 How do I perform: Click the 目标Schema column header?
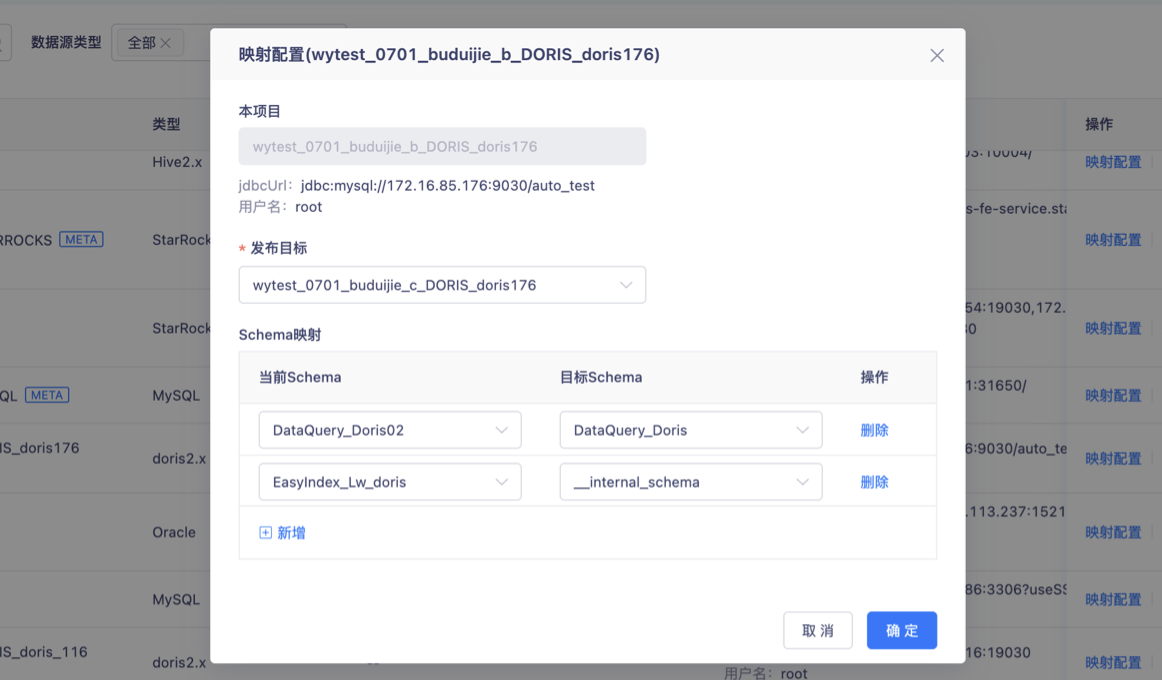coord(600,377)
